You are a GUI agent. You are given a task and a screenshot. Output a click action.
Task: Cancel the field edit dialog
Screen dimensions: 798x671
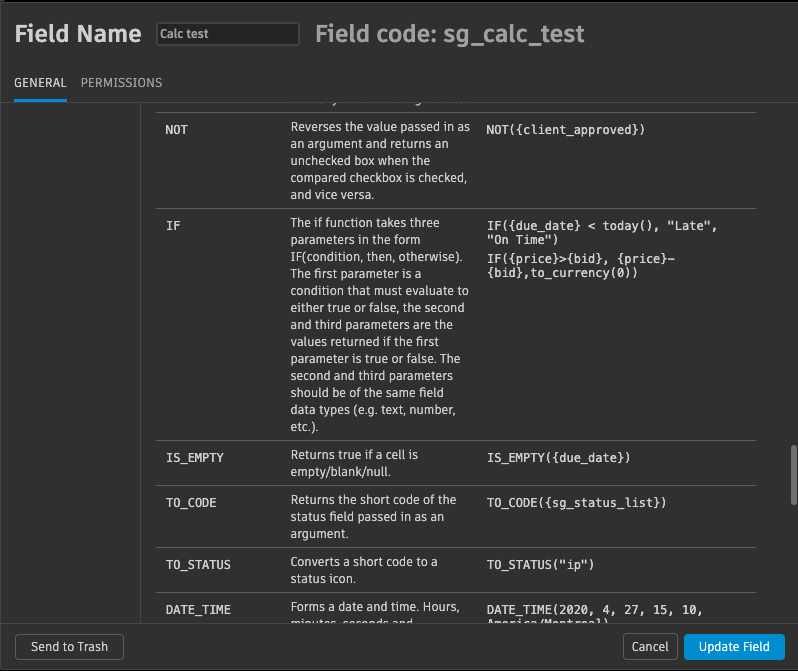(x=650, y=647)
